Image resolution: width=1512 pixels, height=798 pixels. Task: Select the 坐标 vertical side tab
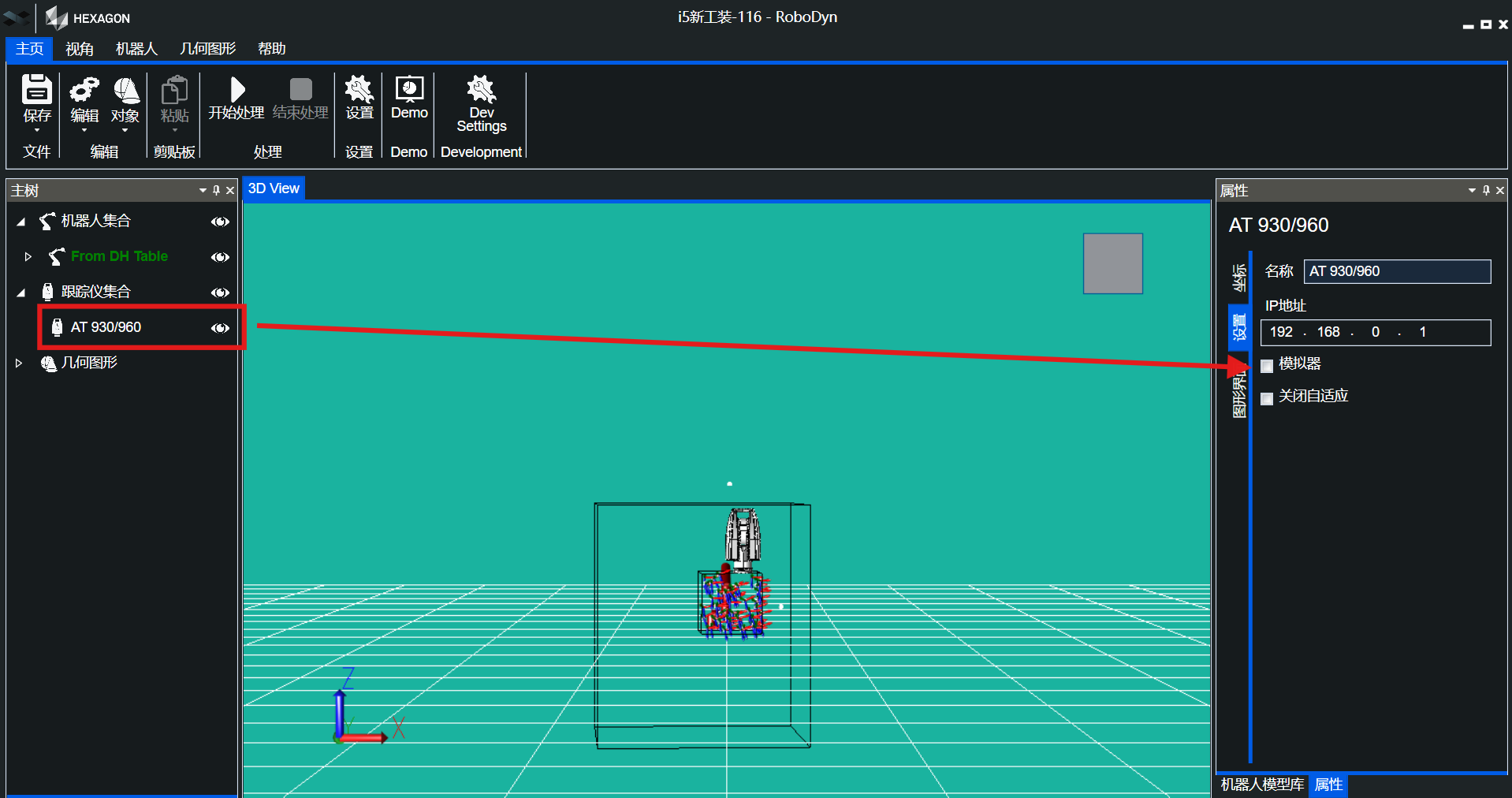1238,278
